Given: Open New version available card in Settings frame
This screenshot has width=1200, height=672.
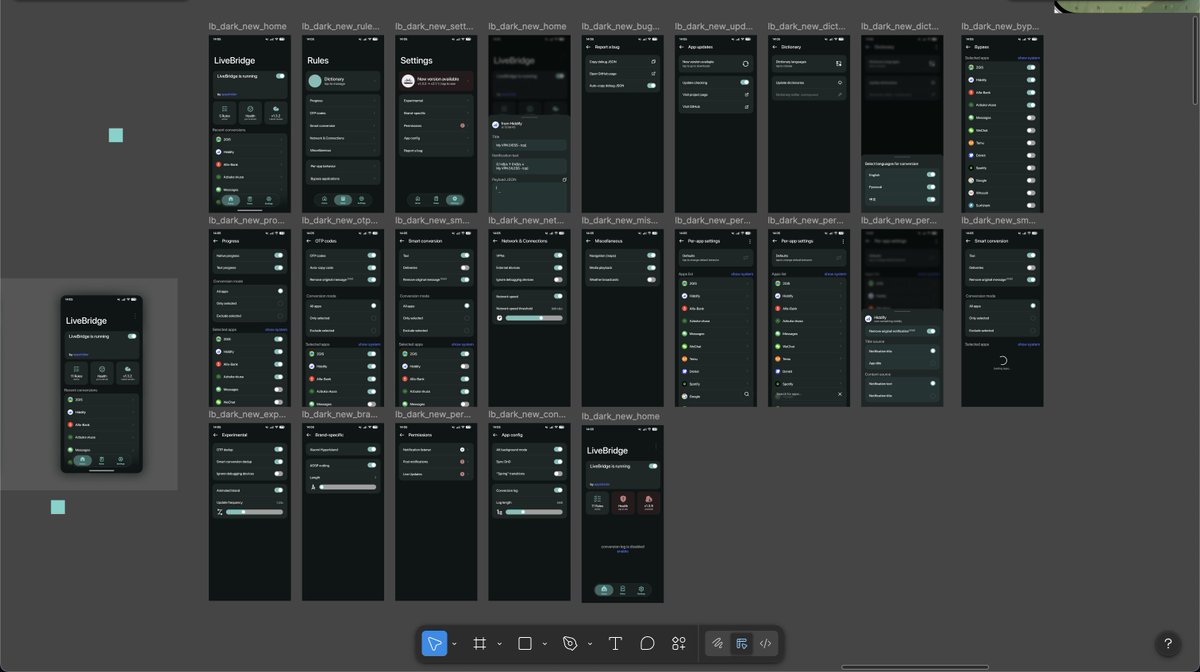Looking at the screenshot, I should pos(436,81).
